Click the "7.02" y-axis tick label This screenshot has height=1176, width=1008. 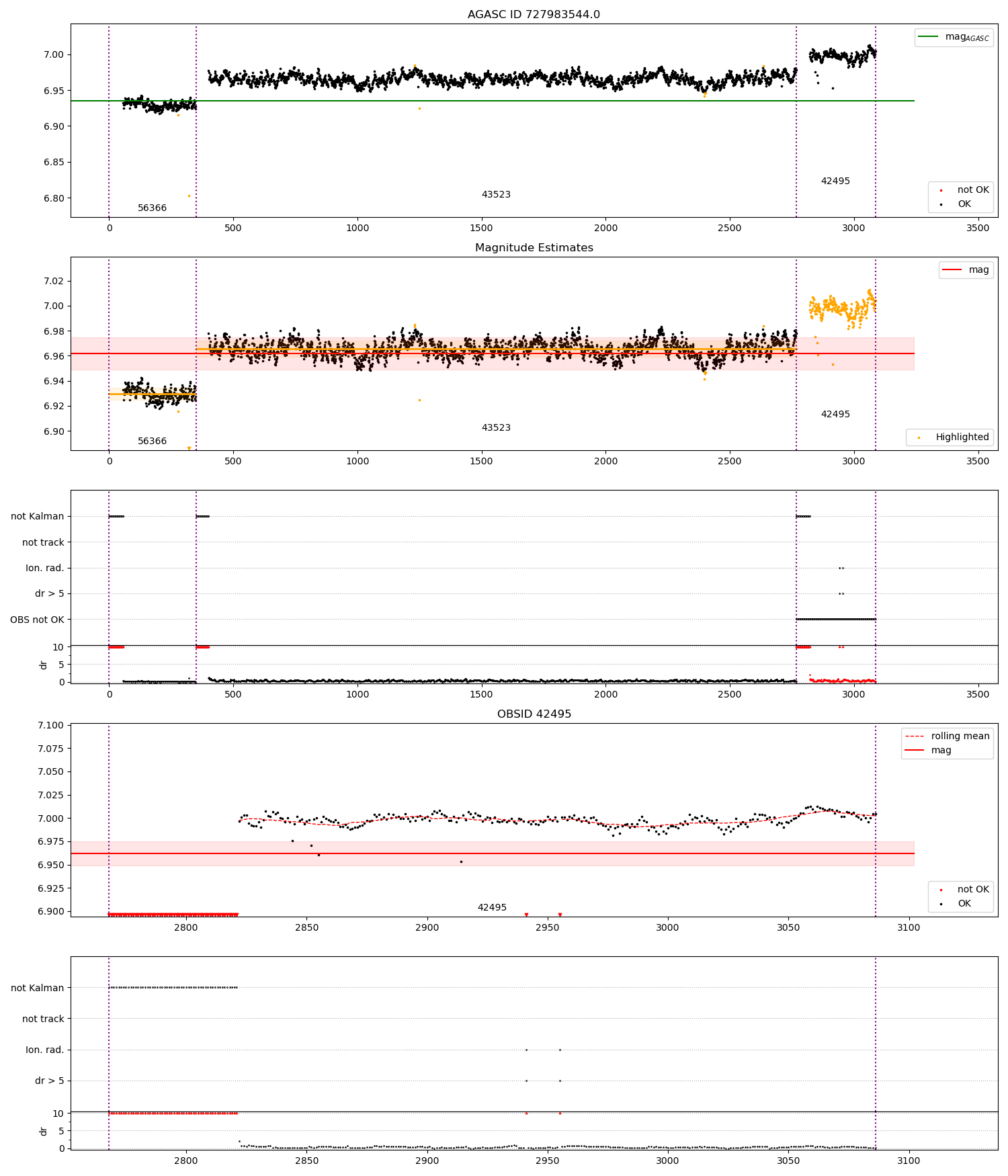point(54,281)
